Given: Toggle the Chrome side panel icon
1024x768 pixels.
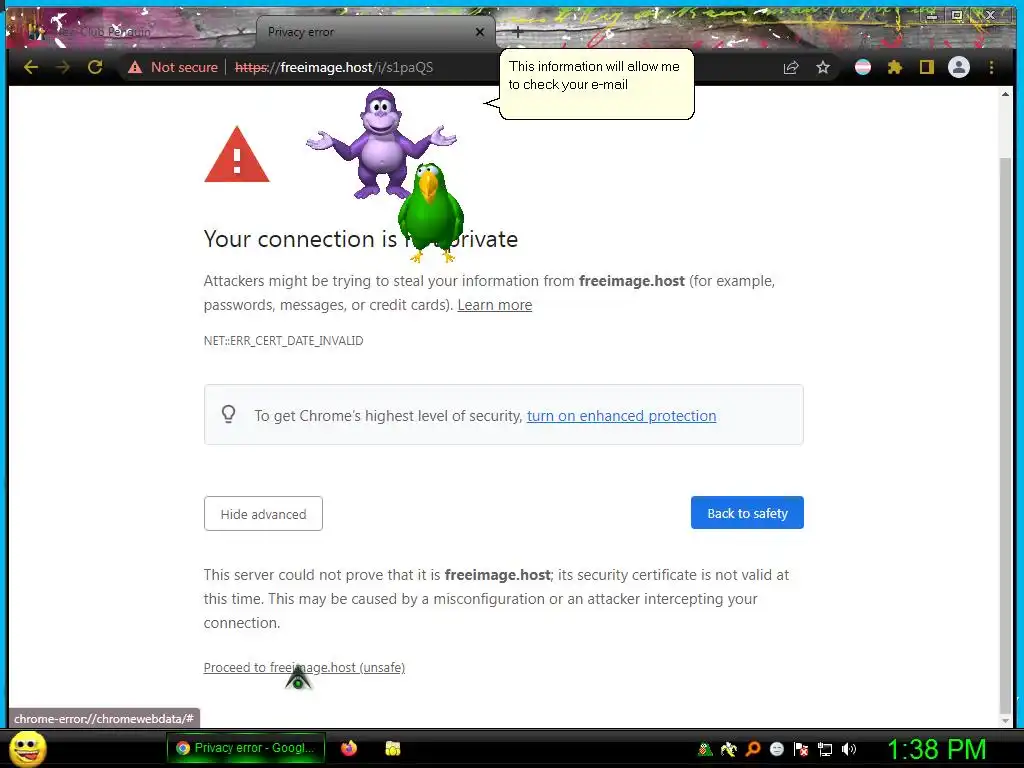Looking at the screenshot, I should pos(927,67).
